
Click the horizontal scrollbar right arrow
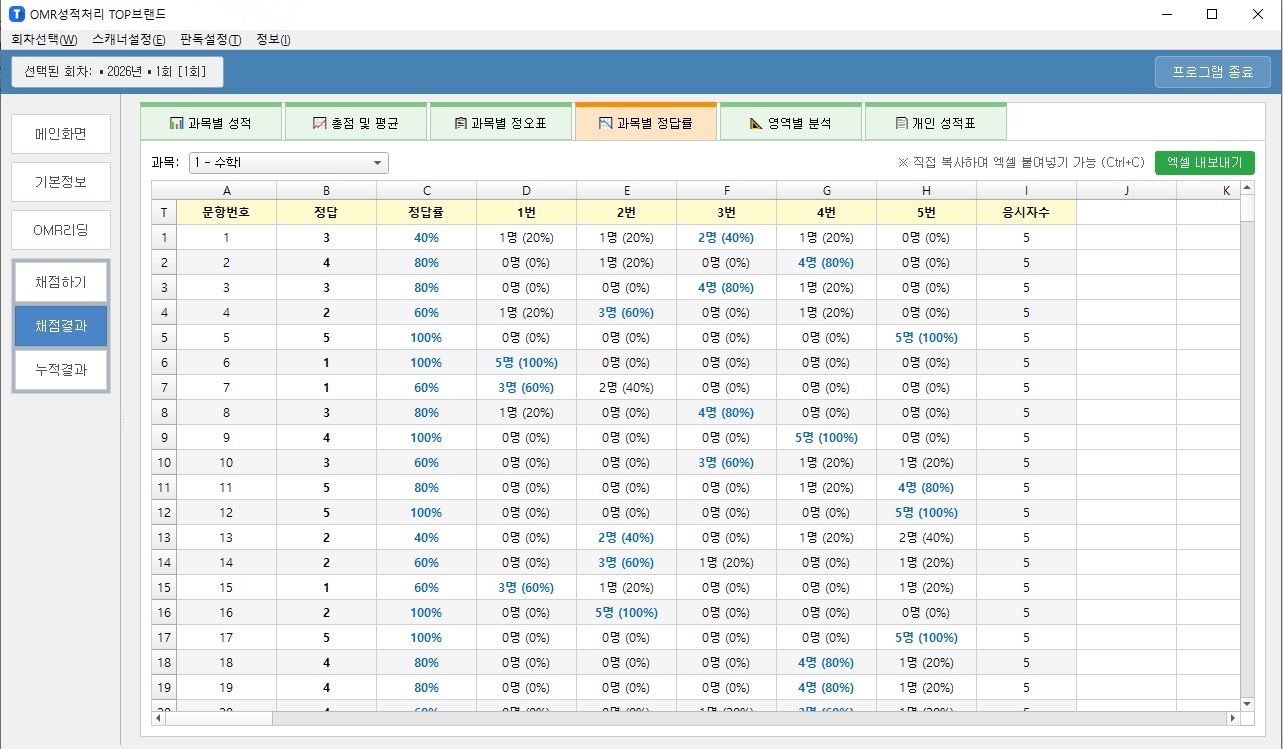click(1232, 718)
